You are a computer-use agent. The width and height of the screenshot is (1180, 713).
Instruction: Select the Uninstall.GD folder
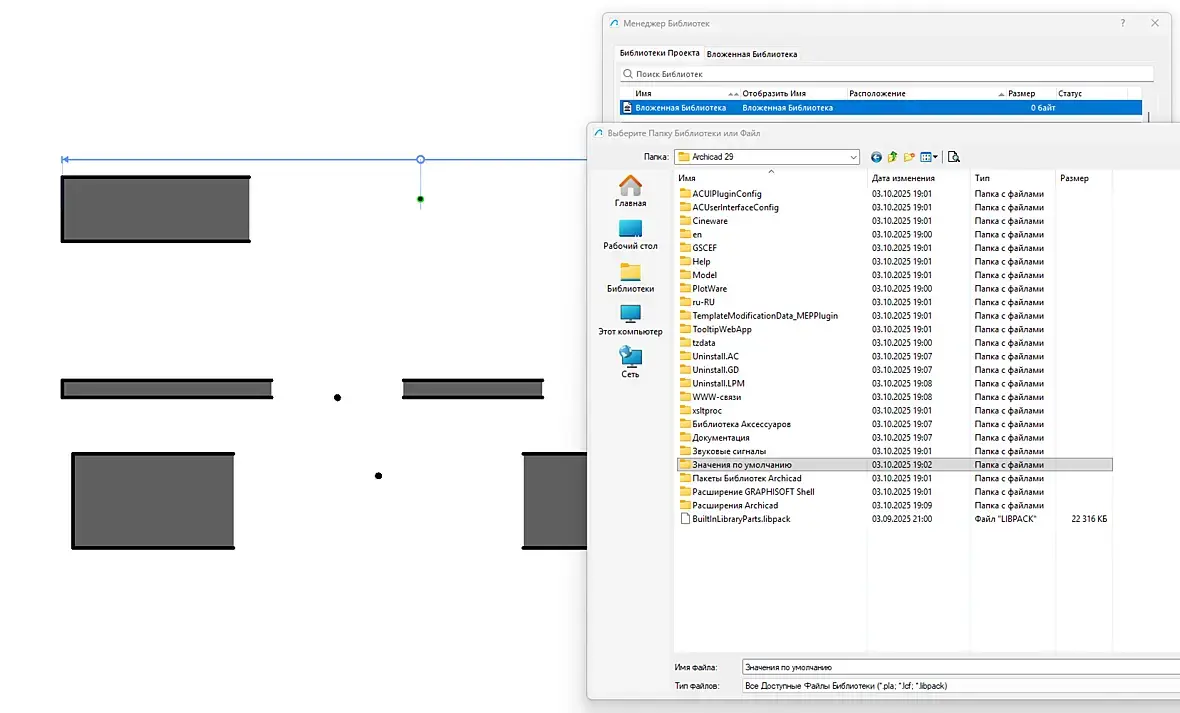[709, 370]
